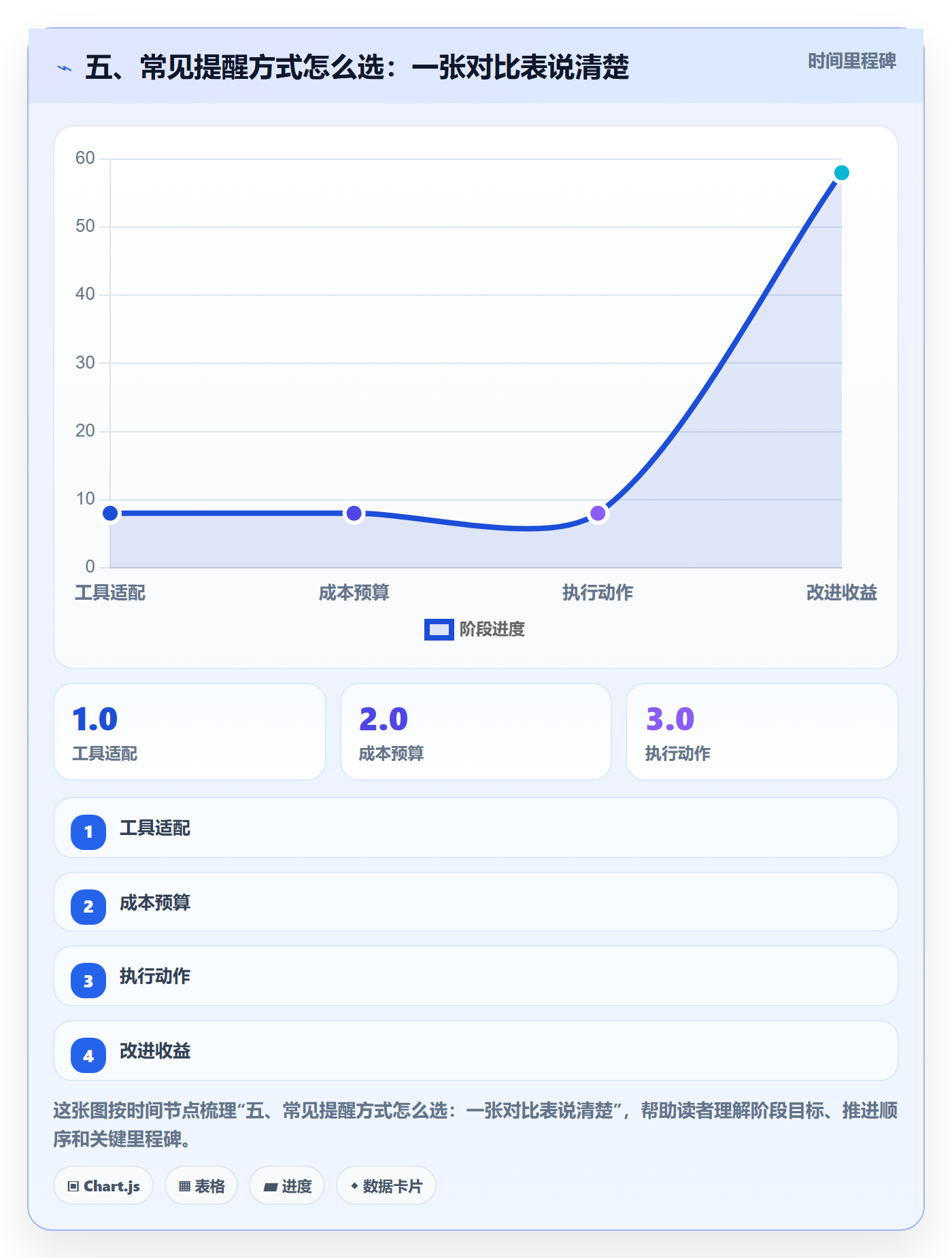Image resolution: width=952 pixels, height=1258 pixels.
Task: Click the number 1 badge beside 工具适配
Action: pos(88,832)
